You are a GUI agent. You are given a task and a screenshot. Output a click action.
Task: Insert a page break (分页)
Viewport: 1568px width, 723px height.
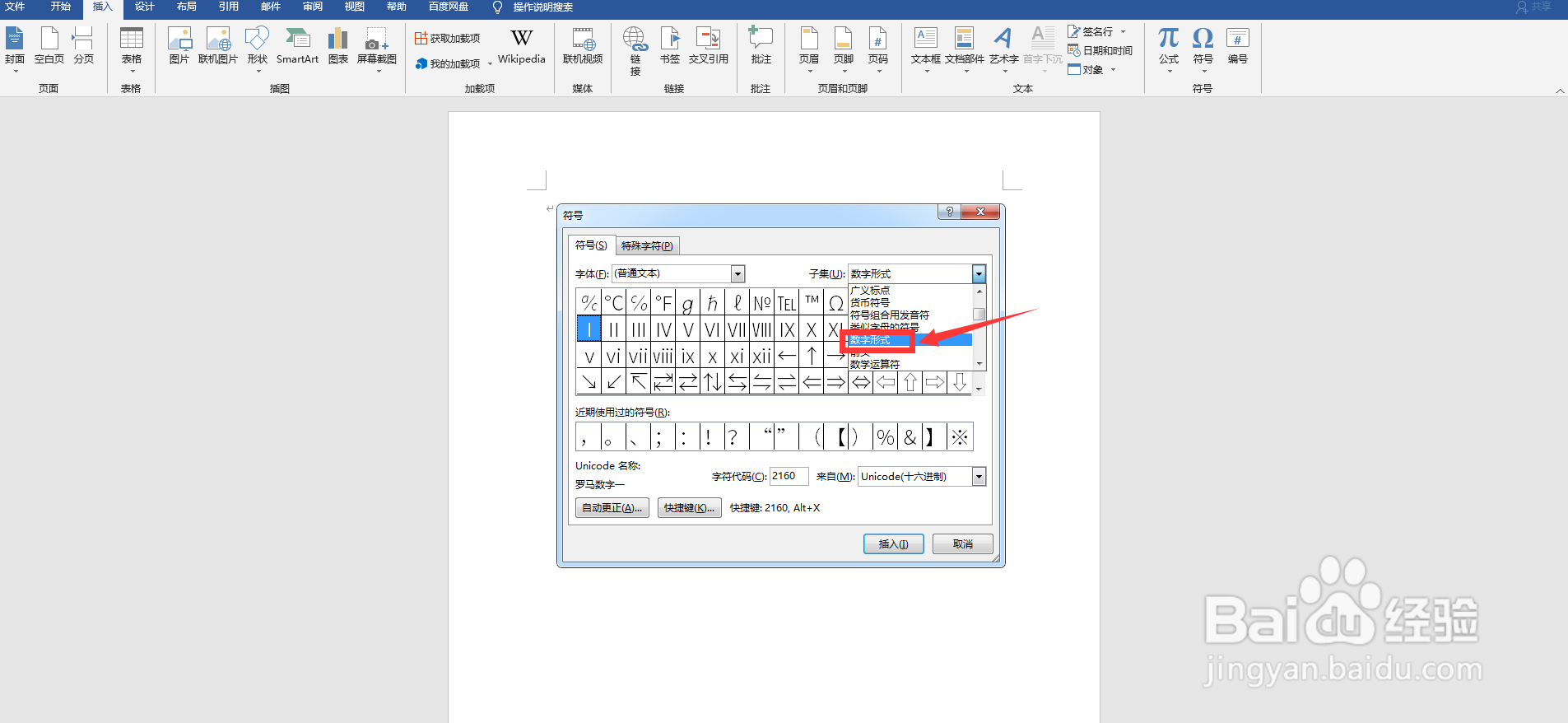point(83,46)
